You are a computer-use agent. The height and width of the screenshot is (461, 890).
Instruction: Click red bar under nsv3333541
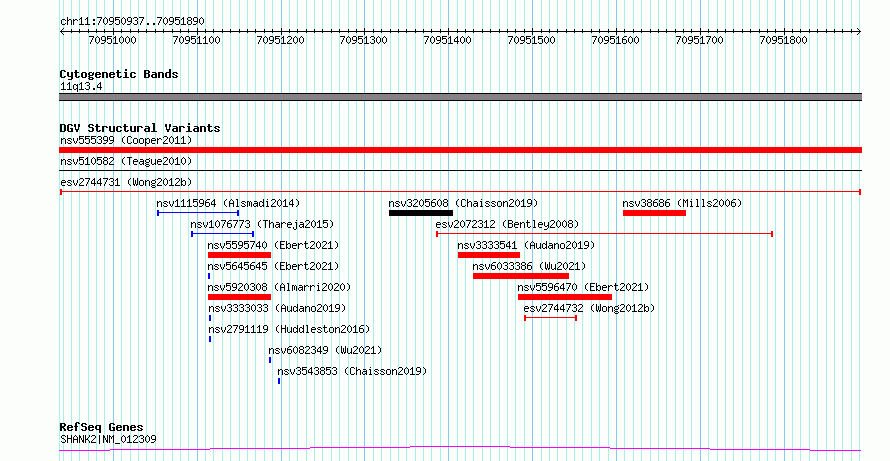(x=489, y=255)
